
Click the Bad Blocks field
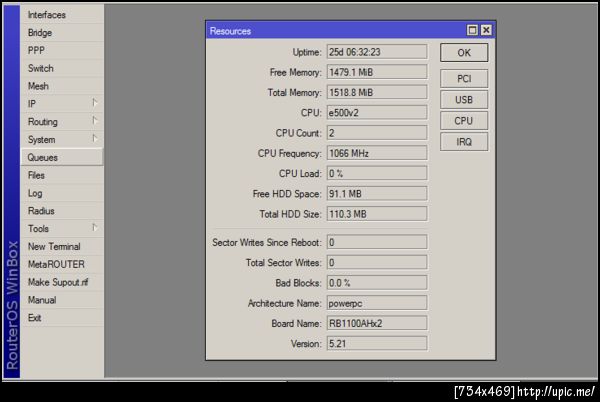(377, 283)
